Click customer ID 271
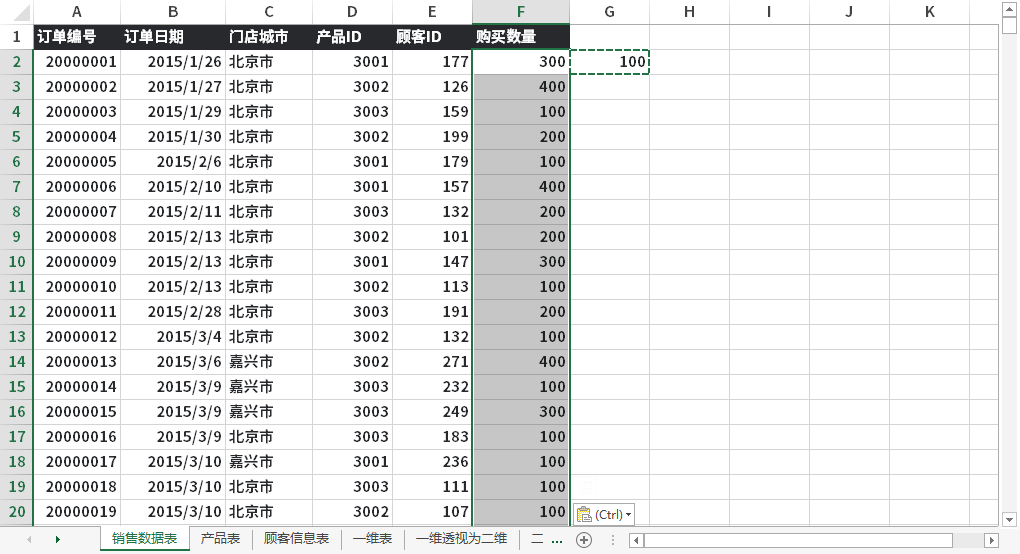 [x=432, y=362]
